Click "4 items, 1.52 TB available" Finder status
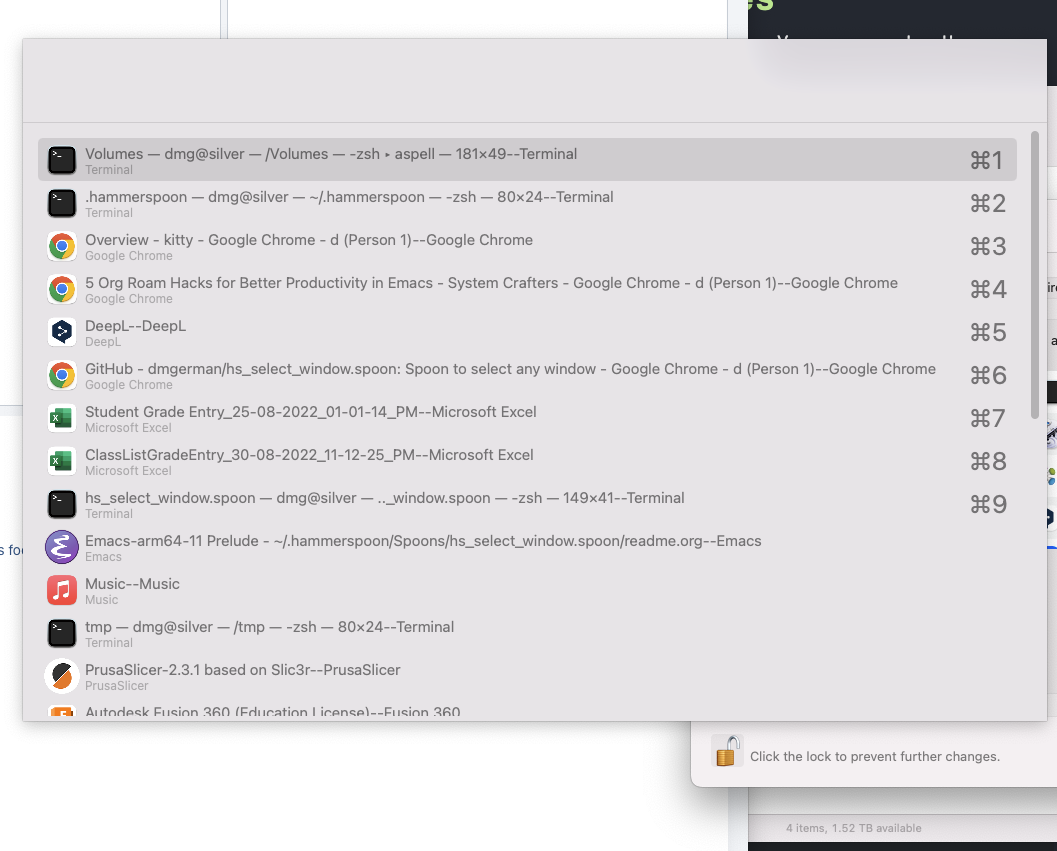1057x851 pixels. click(853, 828)
